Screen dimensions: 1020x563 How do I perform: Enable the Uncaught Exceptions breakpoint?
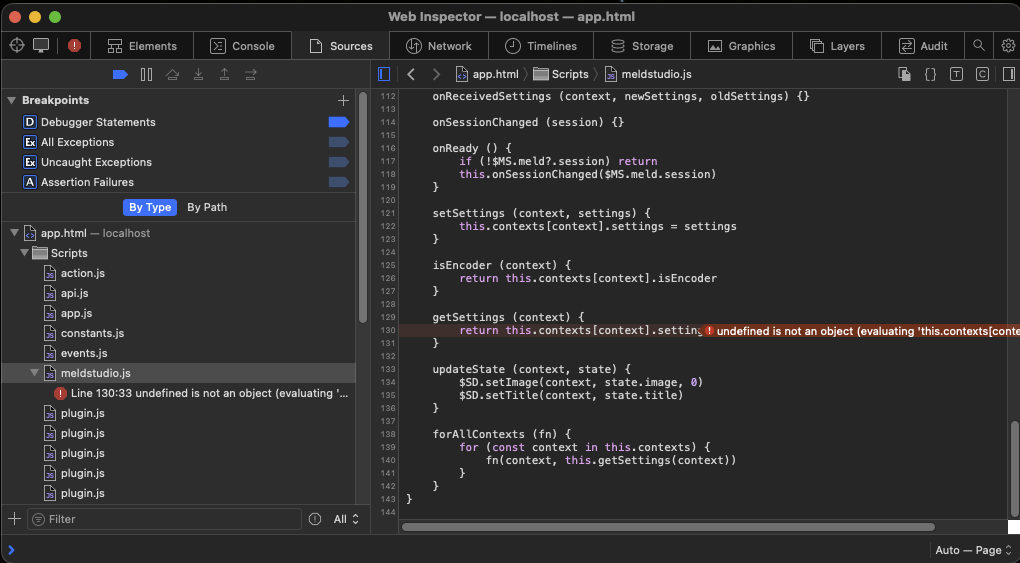click(x=338, y=162)
